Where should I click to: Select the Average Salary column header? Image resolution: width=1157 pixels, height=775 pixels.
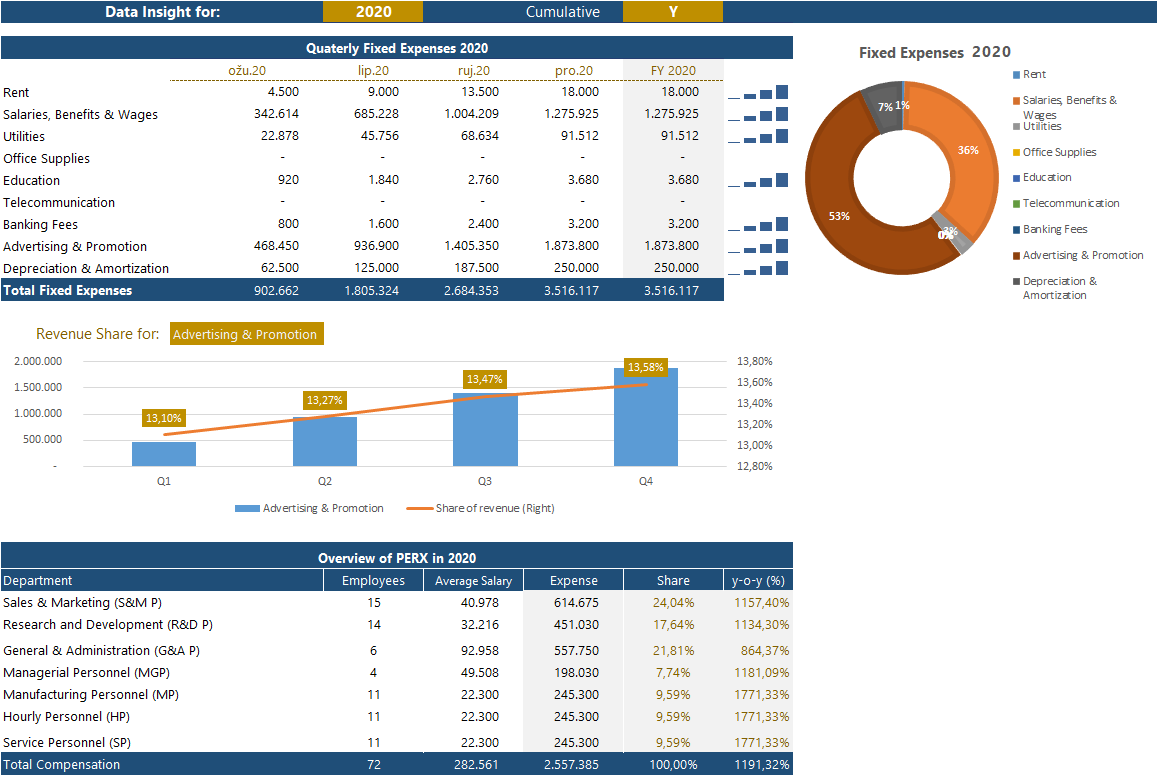[473, 581]
